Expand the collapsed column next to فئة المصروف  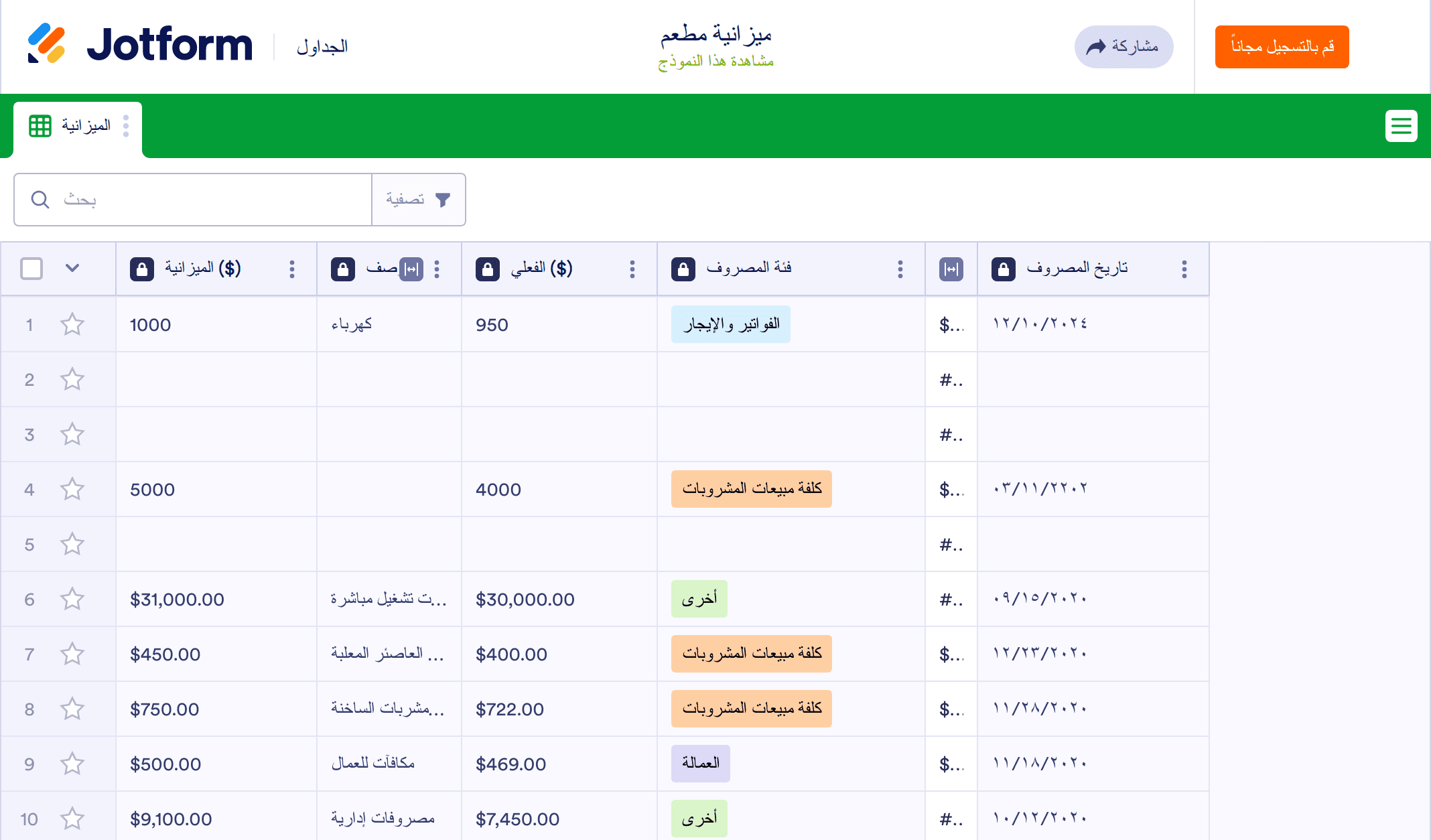pyautogui.click(x=951, y=269)
